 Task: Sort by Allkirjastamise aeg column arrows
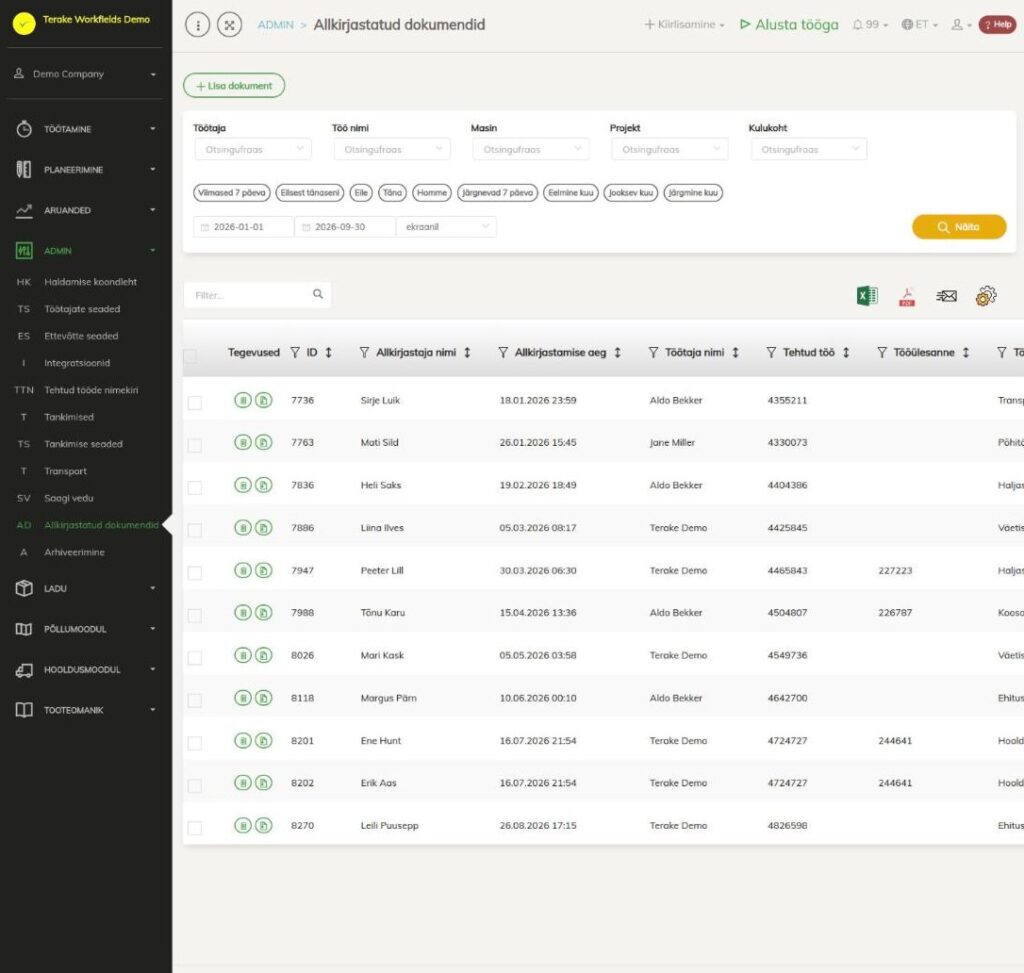tap(617, 353)
